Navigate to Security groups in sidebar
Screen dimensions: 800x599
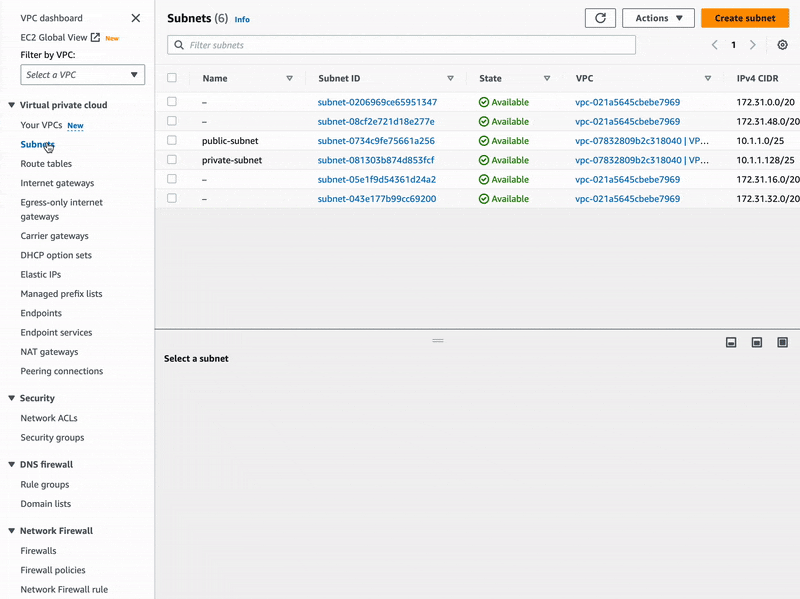click(52, 438)
